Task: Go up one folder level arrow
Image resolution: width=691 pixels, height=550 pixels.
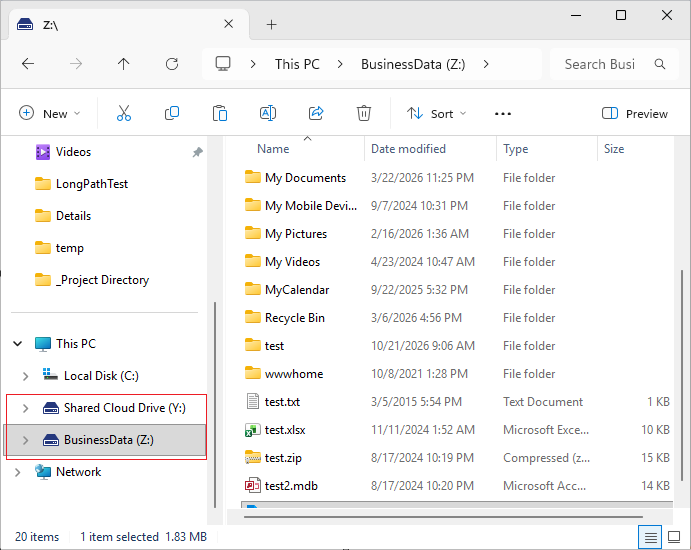Action: coord(123,64)
